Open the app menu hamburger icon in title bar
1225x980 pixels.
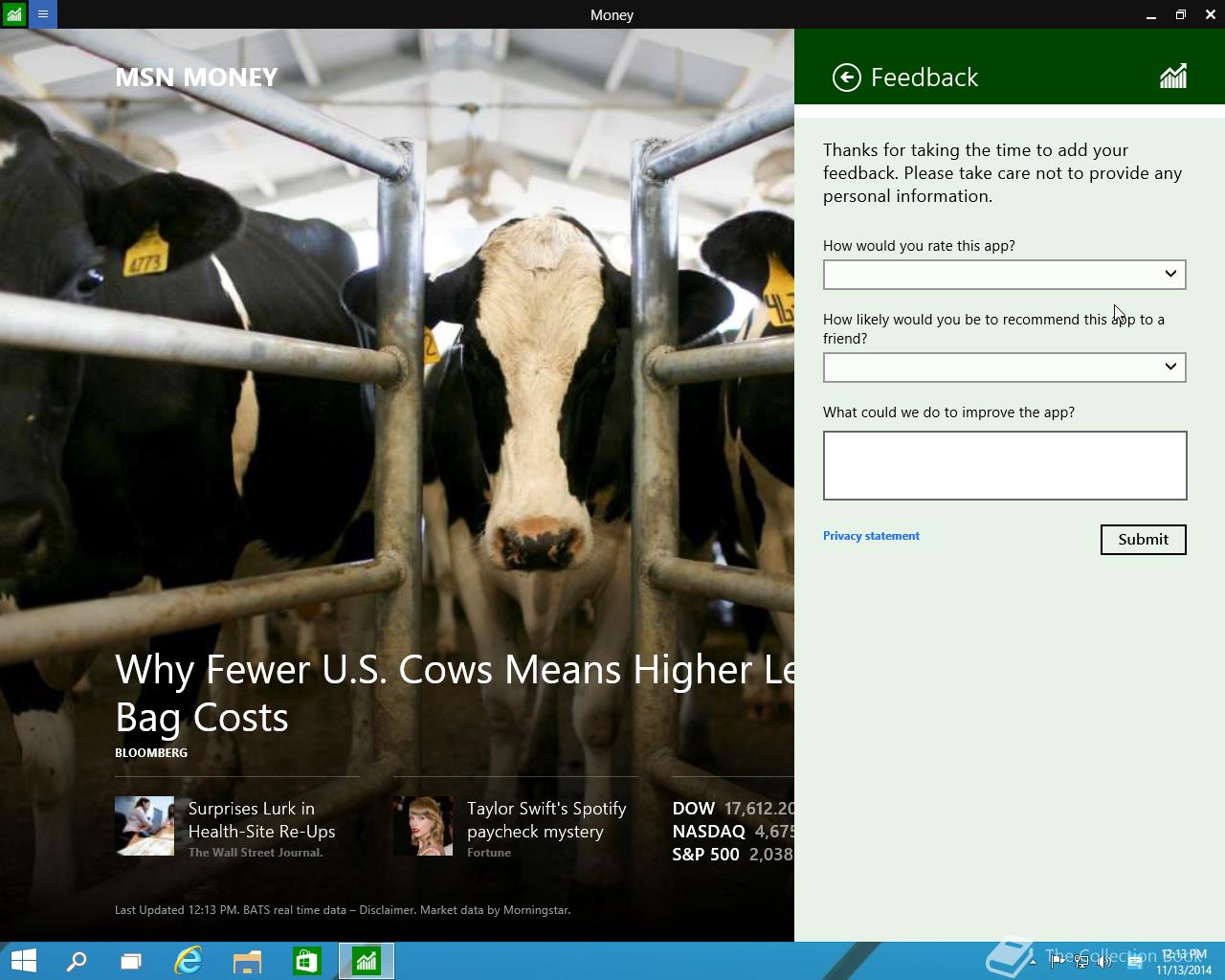(x=43, y=14)
